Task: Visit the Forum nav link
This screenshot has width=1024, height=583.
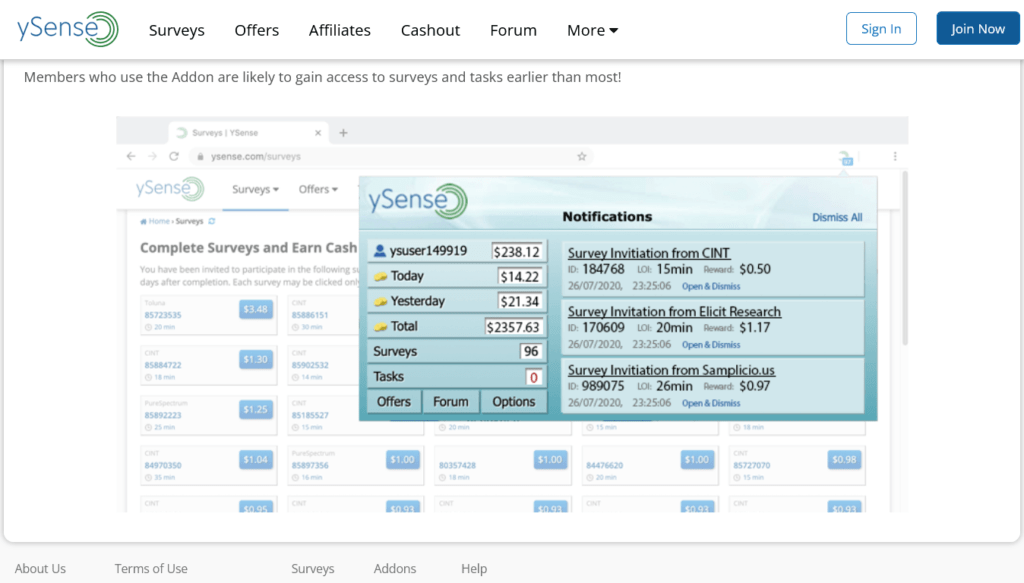Action: point(513,30)
